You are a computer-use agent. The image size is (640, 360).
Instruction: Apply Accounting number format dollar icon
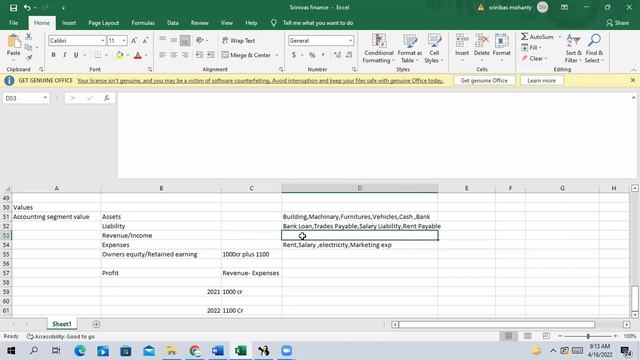[x=294, y=55]
